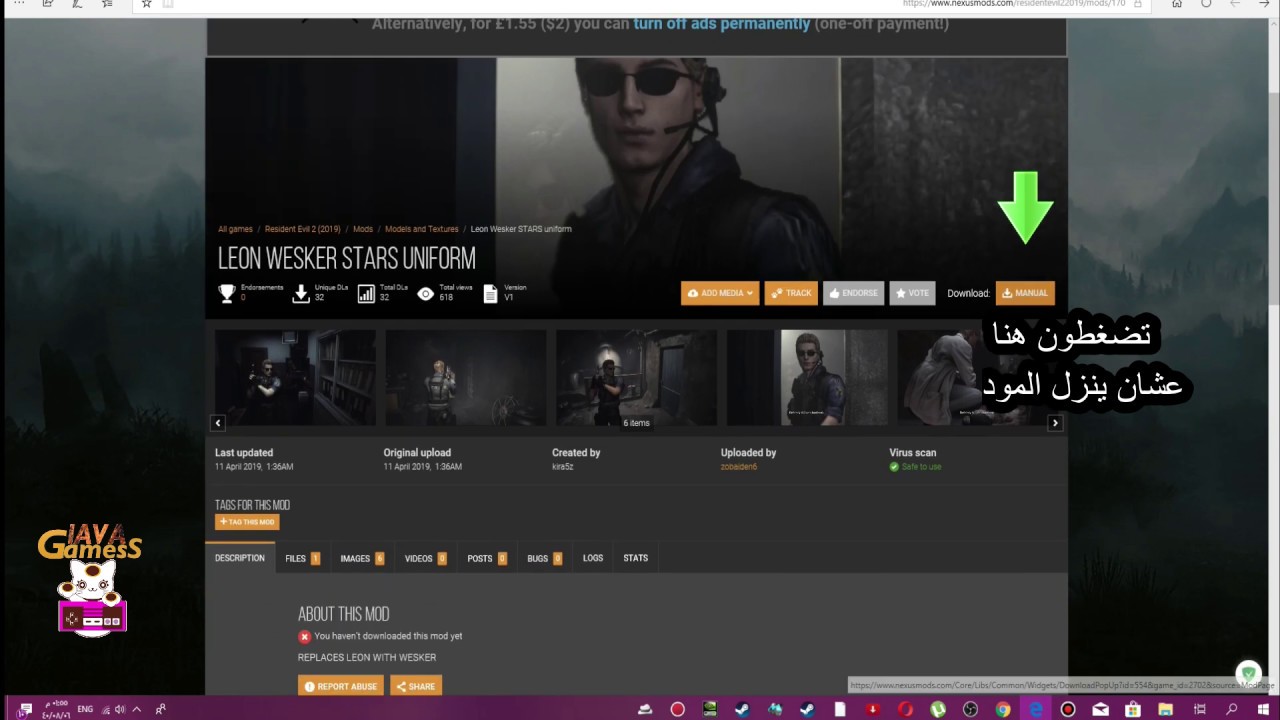Click the favorites star icon in browser toolbar
1280x720 pixels.
pyautogui.click(x=146, y=4)
